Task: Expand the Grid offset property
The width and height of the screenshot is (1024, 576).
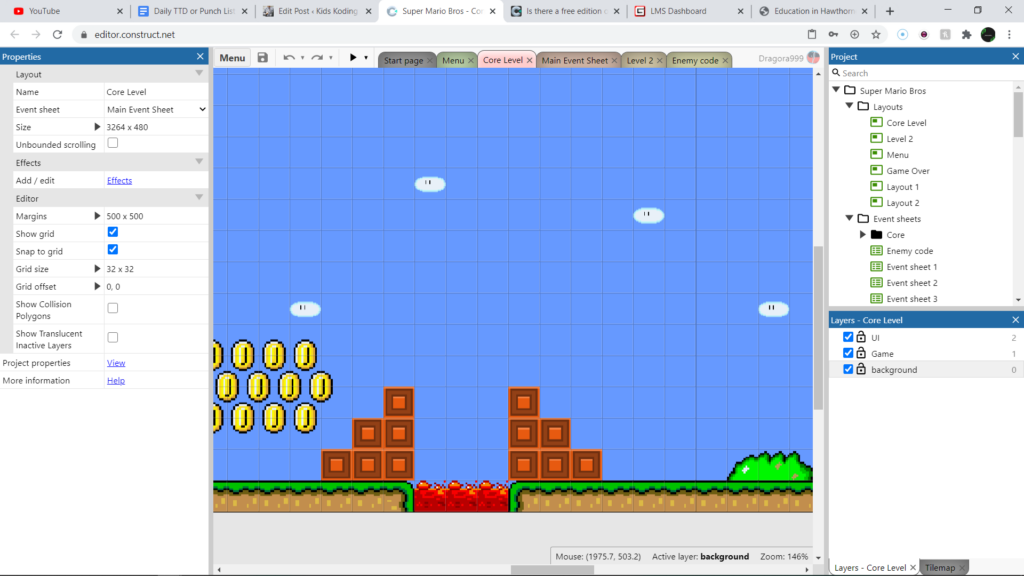Action: click(x=97, y=286)
